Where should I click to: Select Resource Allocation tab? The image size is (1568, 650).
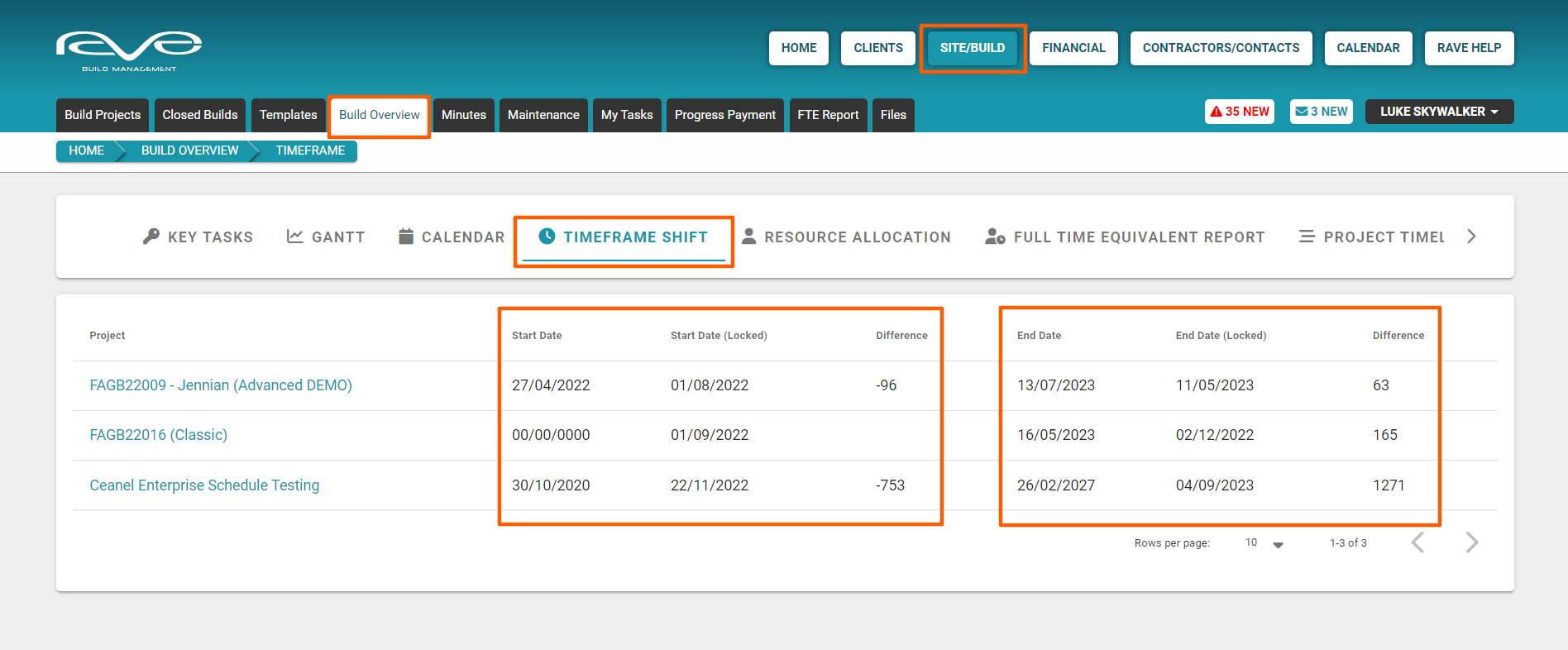tap(846, 237)
